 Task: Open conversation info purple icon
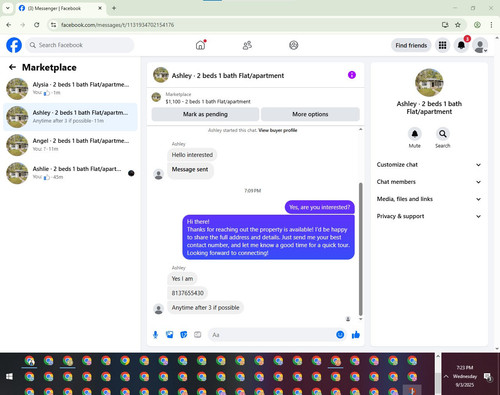(x=352, y=75)
